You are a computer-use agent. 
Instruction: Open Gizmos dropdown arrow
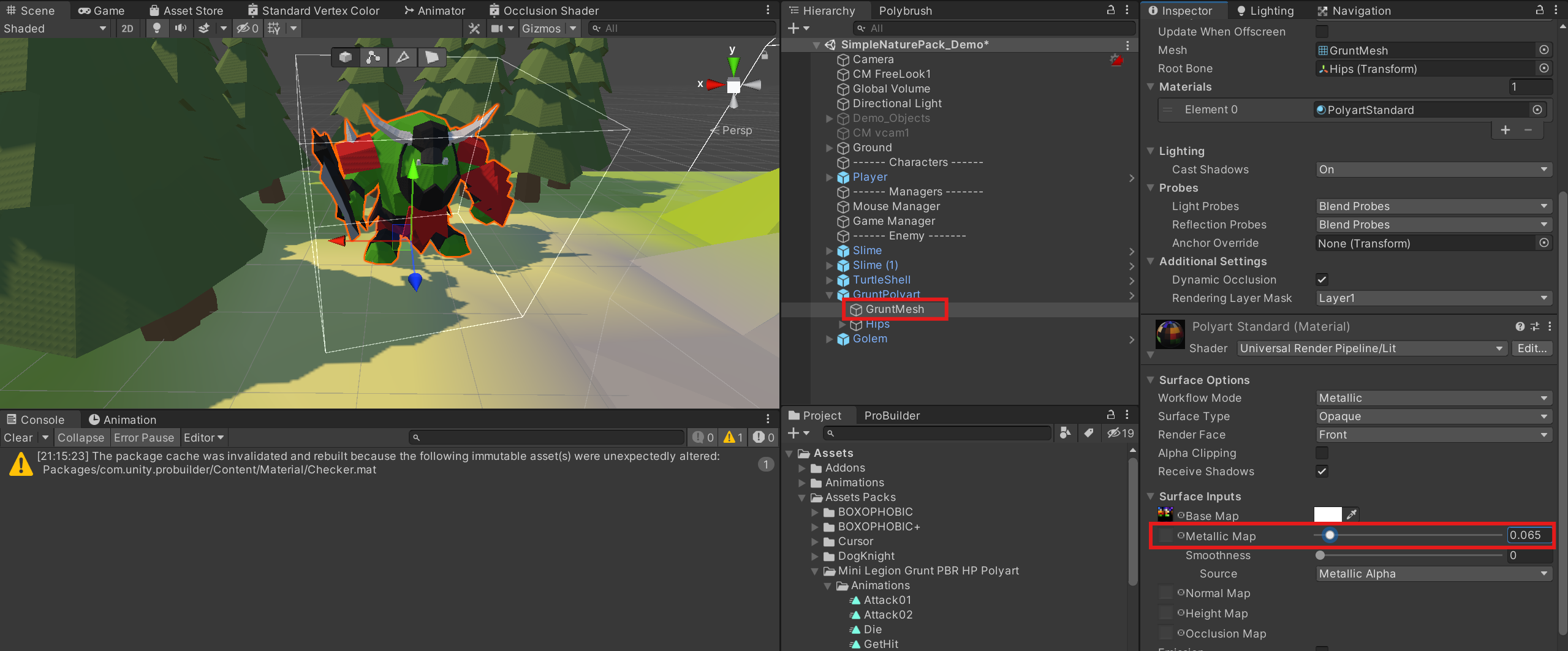coord(572,28)
